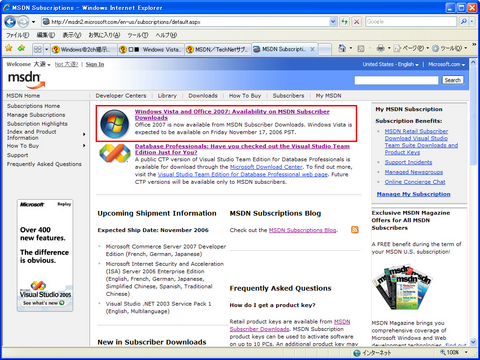Click the Replay link in the advertisement
The height and width of the screenshot is (360, 480).
64,204
